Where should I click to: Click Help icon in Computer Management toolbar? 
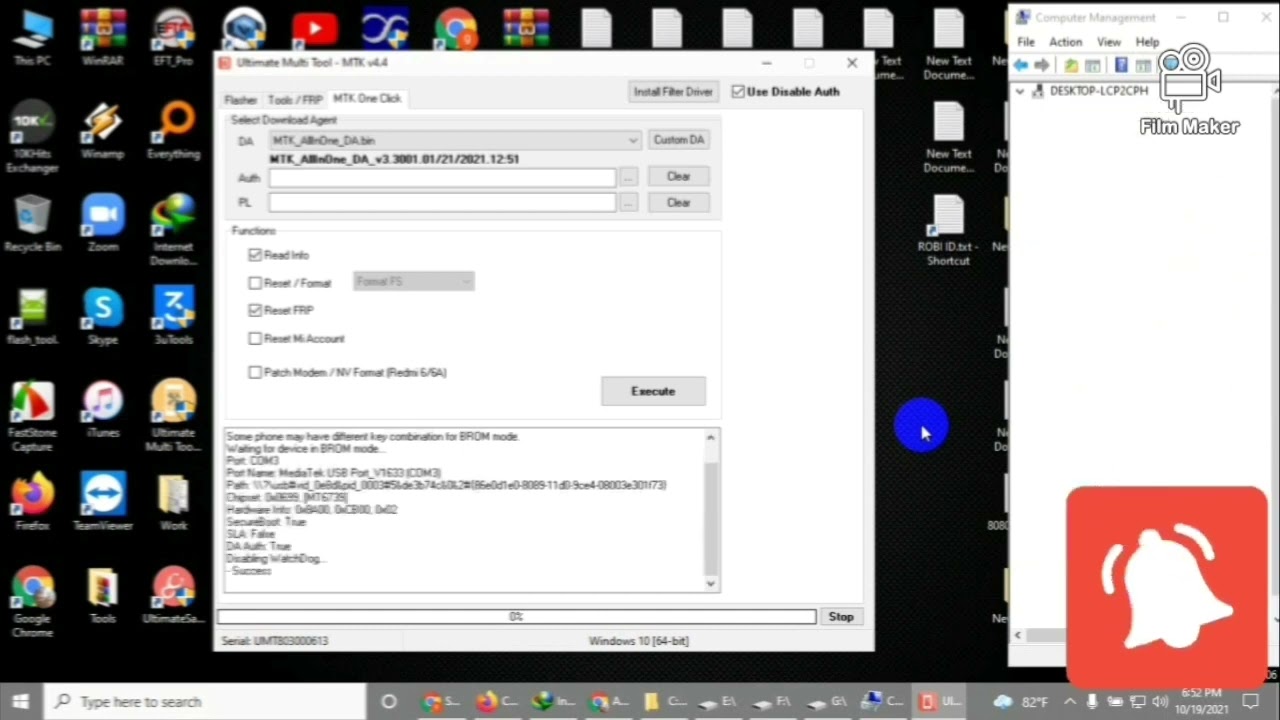pyautogui.click(x=1121, y=65)
